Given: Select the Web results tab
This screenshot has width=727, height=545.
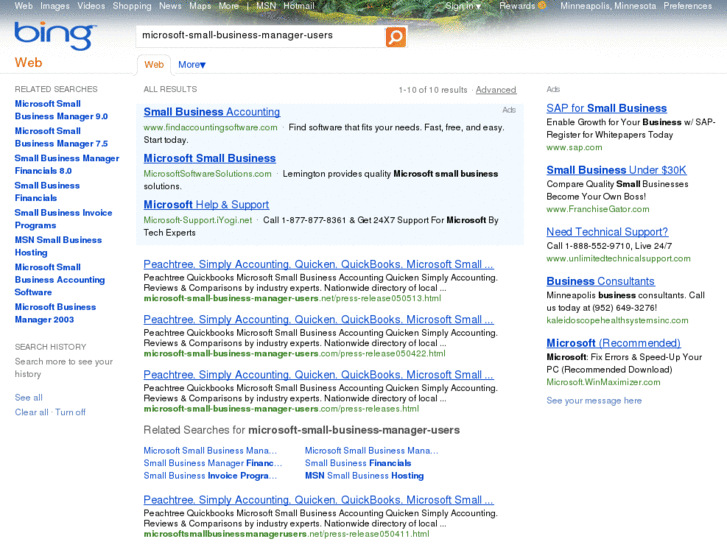Looking at the screenshot, I should (x=154, y=64).
